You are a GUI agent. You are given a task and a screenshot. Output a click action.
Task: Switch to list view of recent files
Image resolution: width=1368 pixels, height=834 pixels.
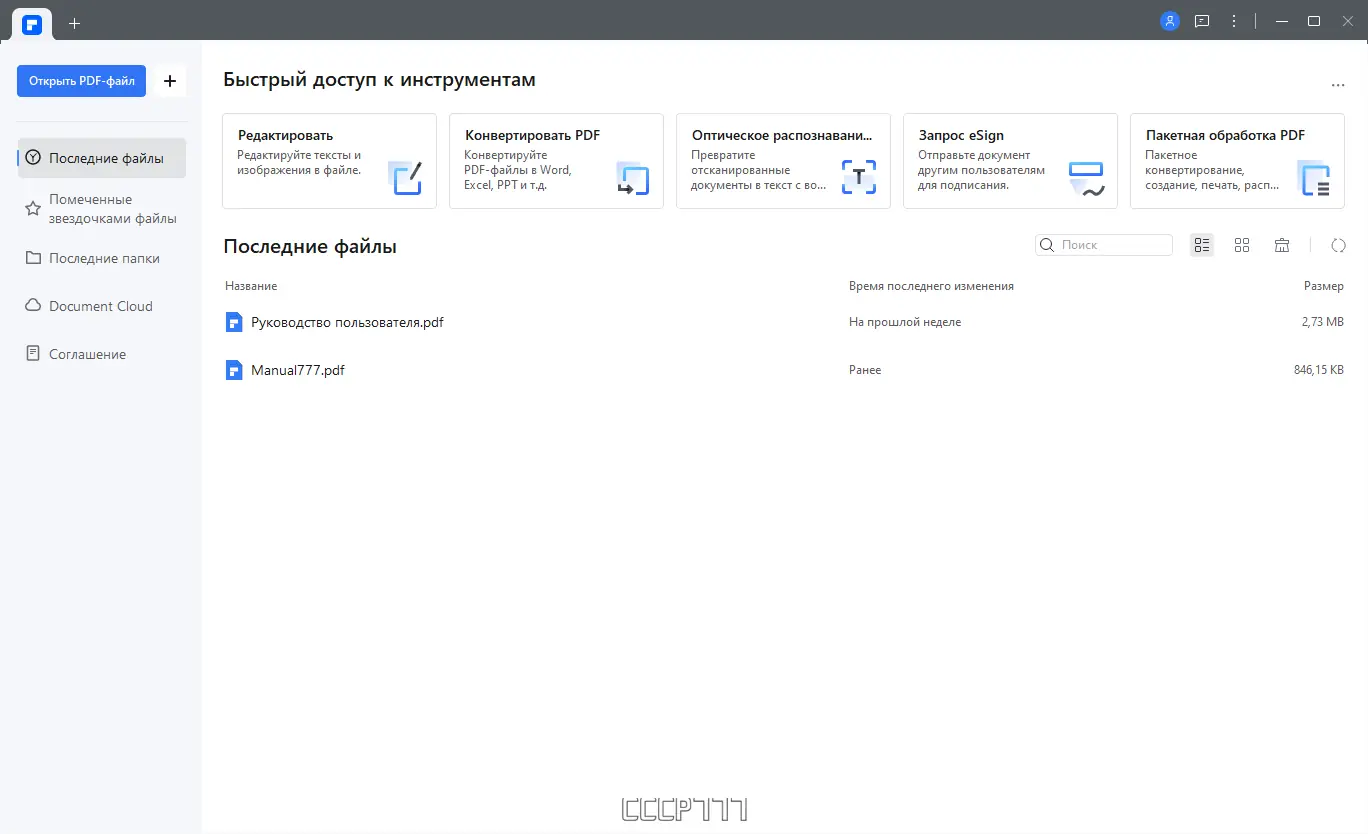click(x=1202, y=245)
